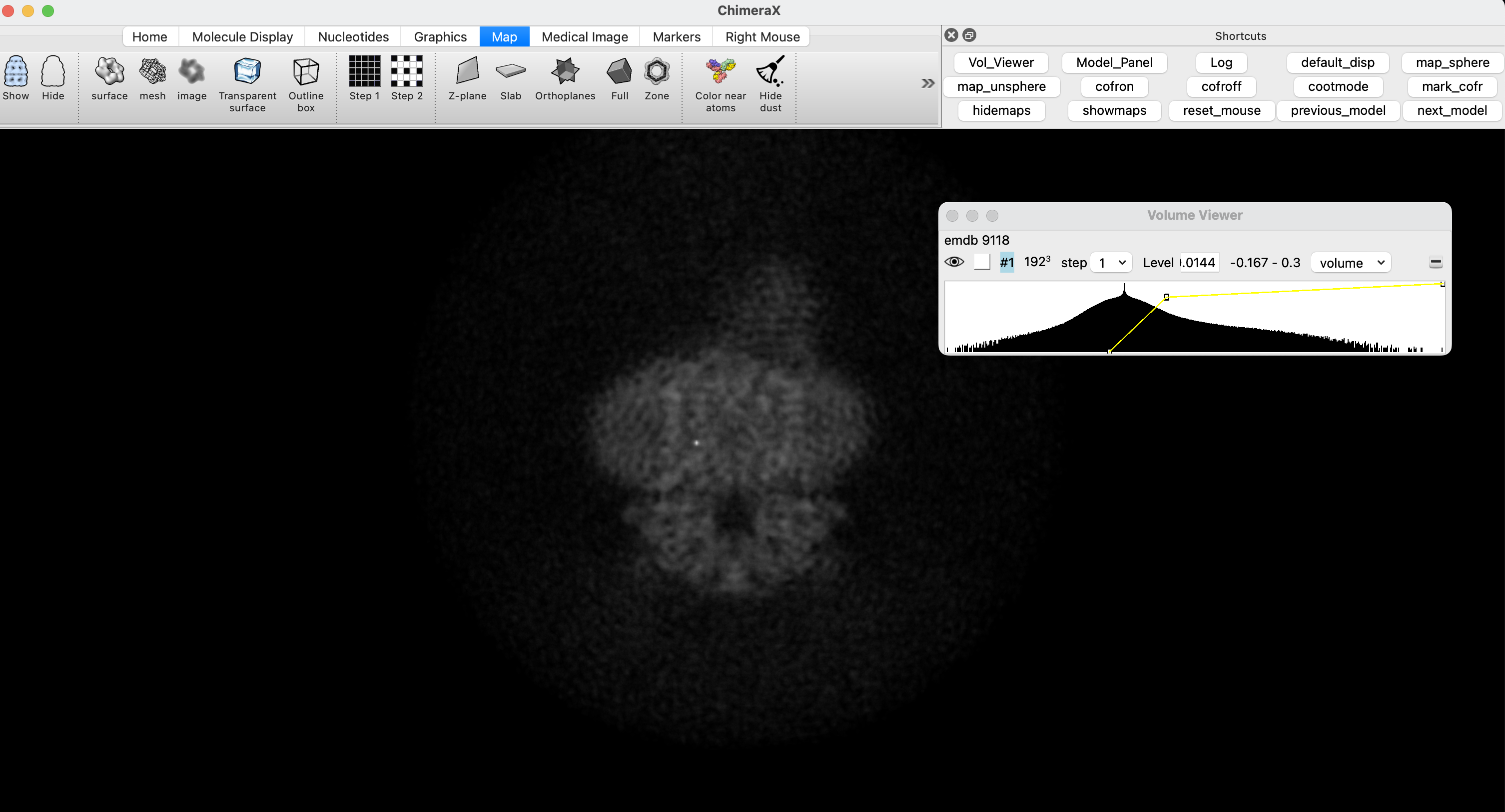Viewport: 1505px width, 812px height.
Task: Click Color near atoms icon
Action: pyautogui.click(x=720, y=72)
